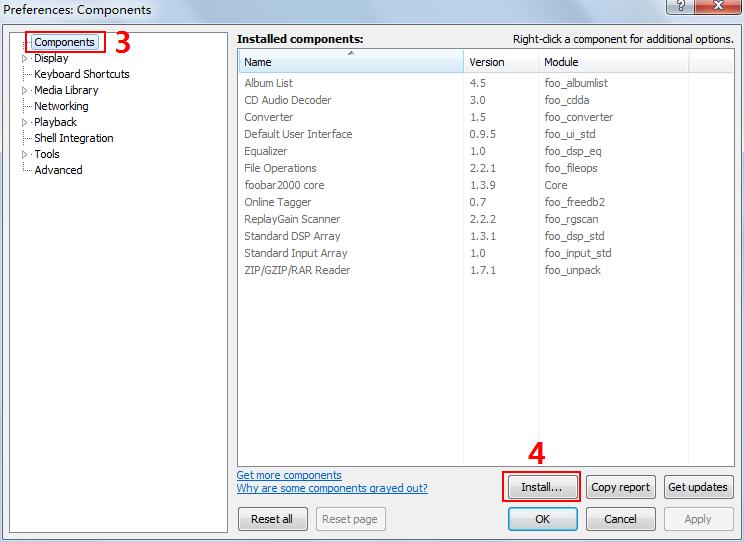Click the foo_dsp_eq module cell

(x=573, y=151)
